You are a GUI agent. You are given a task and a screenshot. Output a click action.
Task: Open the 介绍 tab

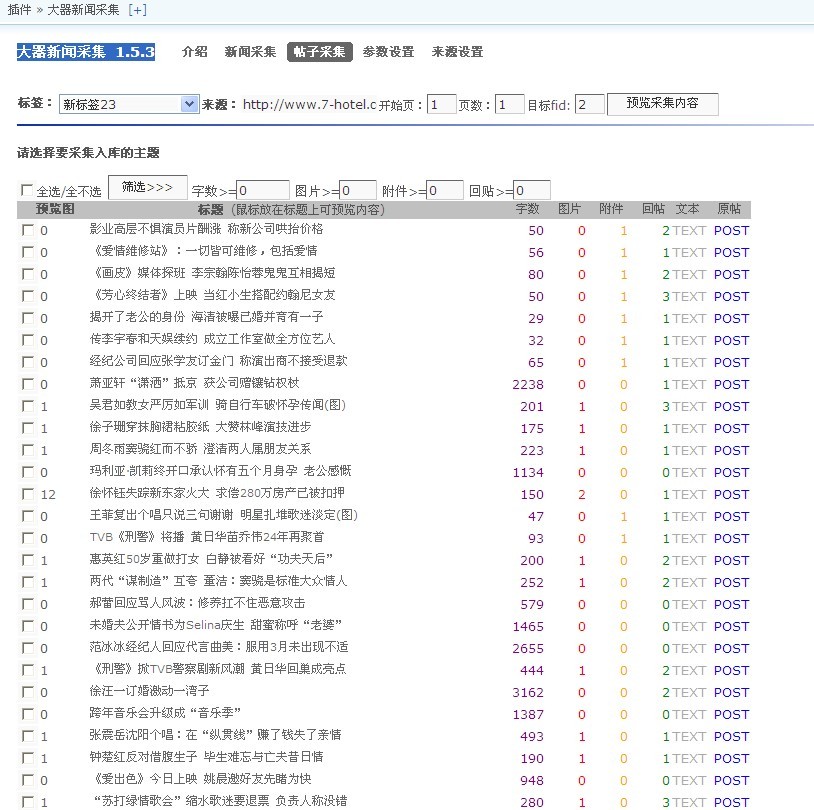click(195, 52)
